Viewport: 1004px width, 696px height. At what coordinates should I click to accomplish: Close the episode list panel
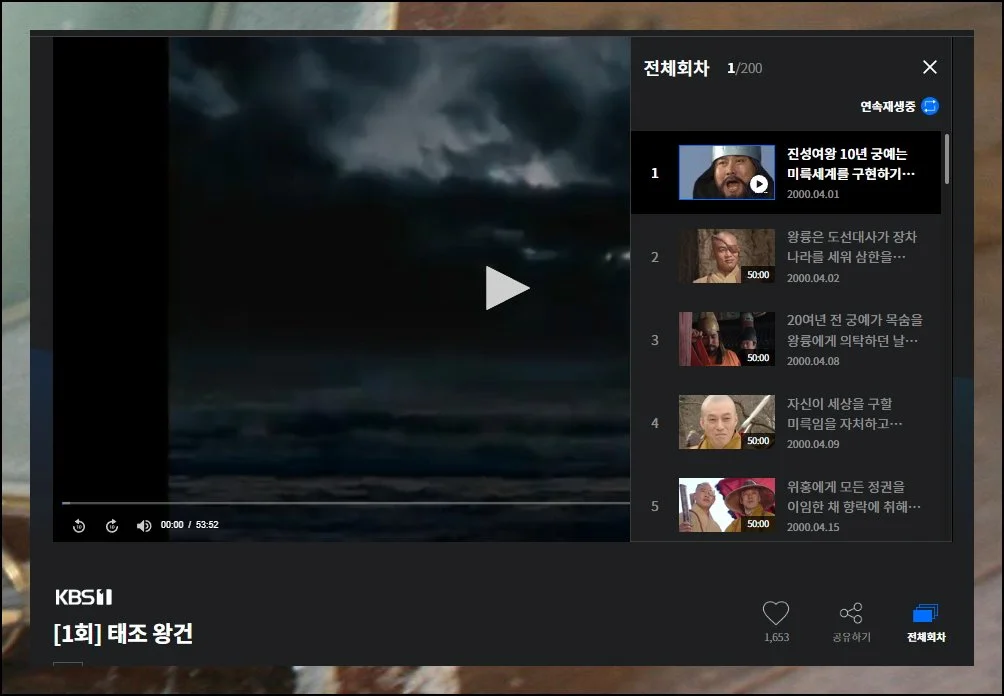[929, 67]
